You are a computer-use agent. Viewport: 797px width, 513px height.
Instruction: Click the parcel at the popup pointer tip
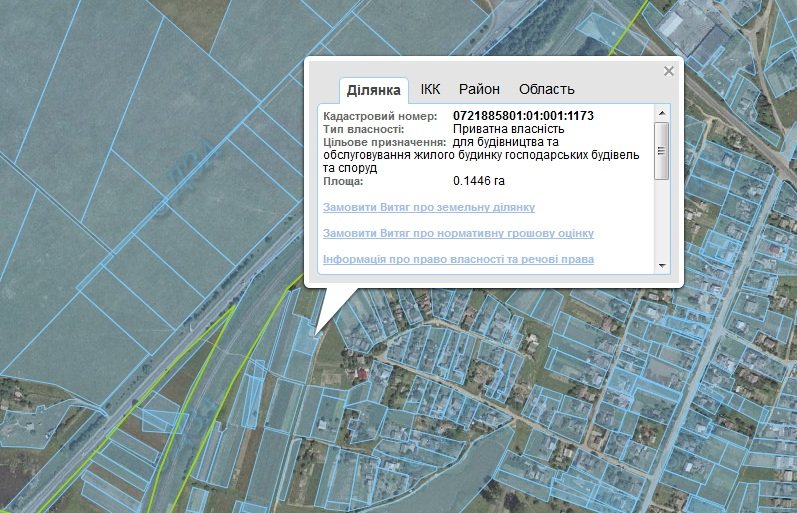[314, 335]
